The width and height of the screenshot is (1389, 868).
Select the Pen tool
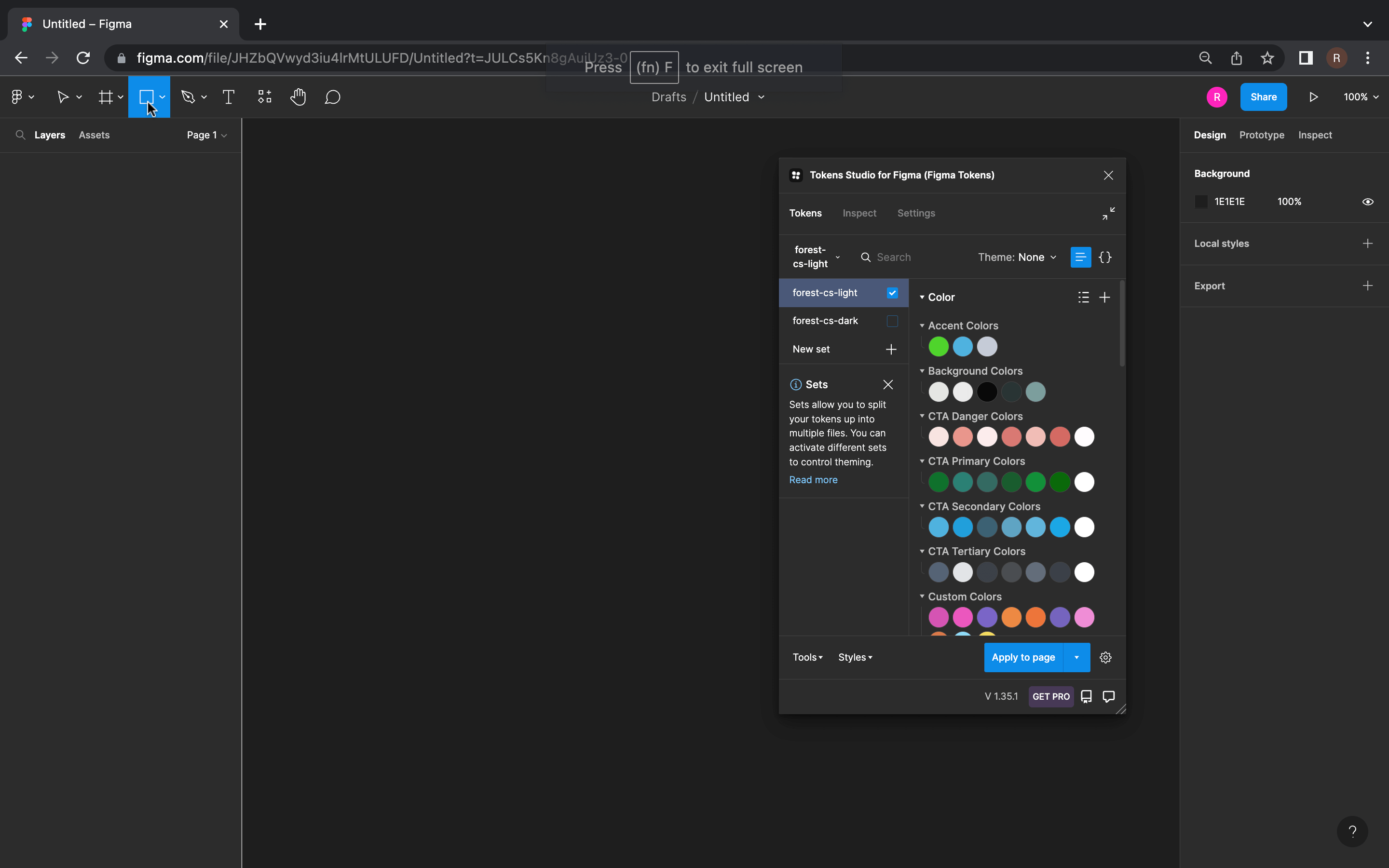pos(188,97)
